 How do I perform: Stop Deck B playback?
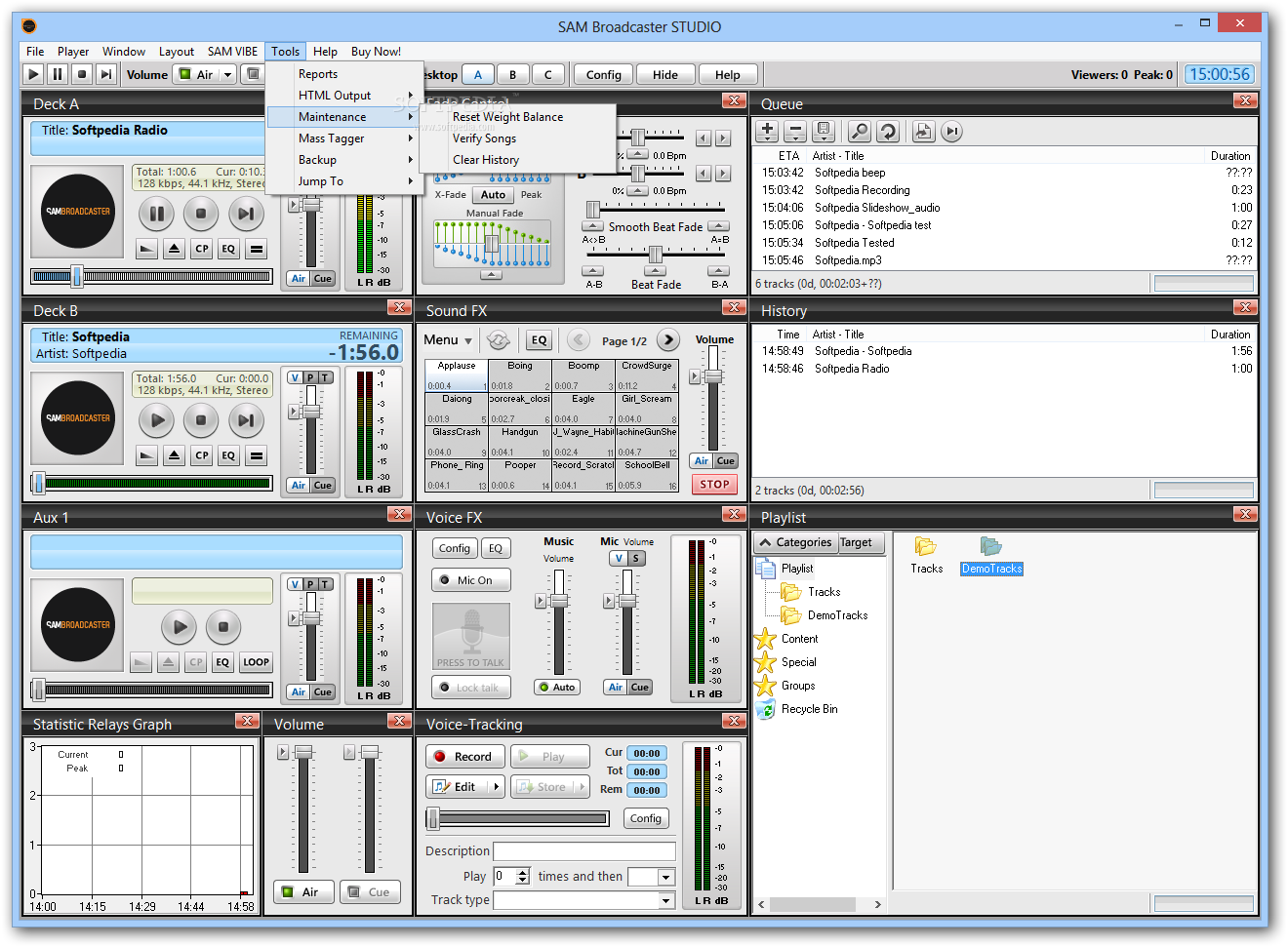pos(201,420)
